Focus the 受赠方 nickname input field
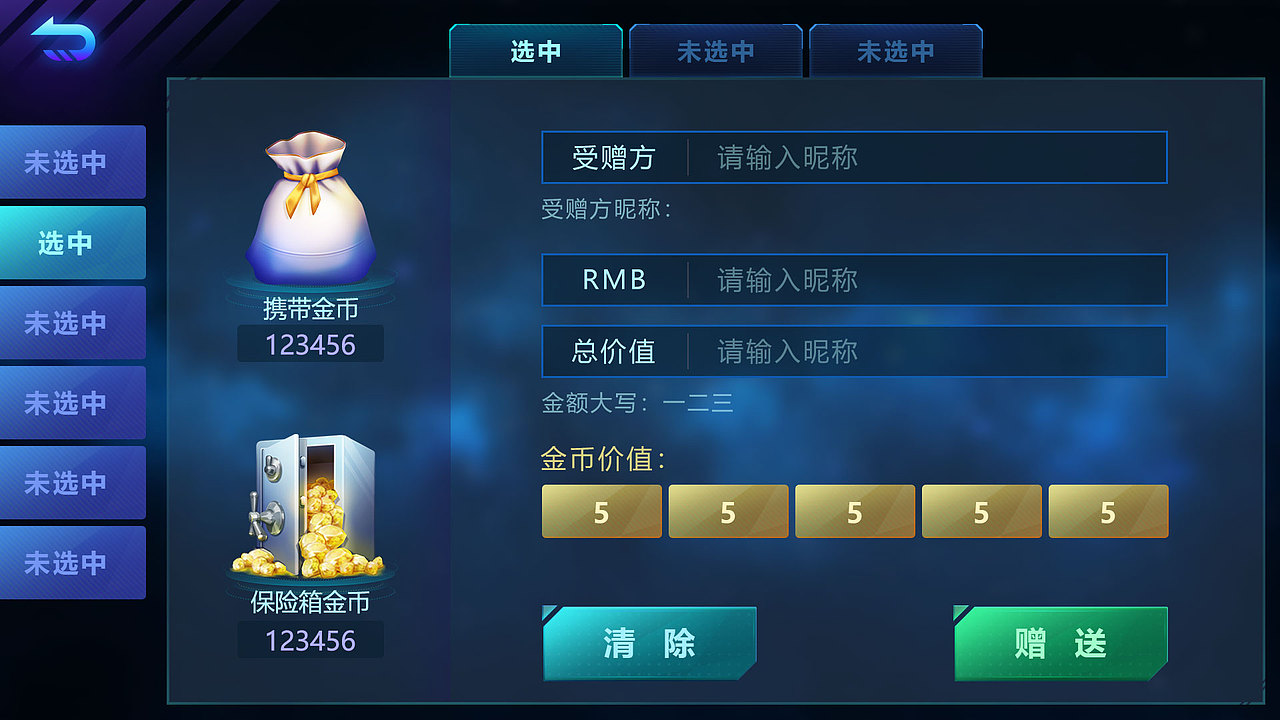Screen dimensions: 1280x720 [854, 157]
